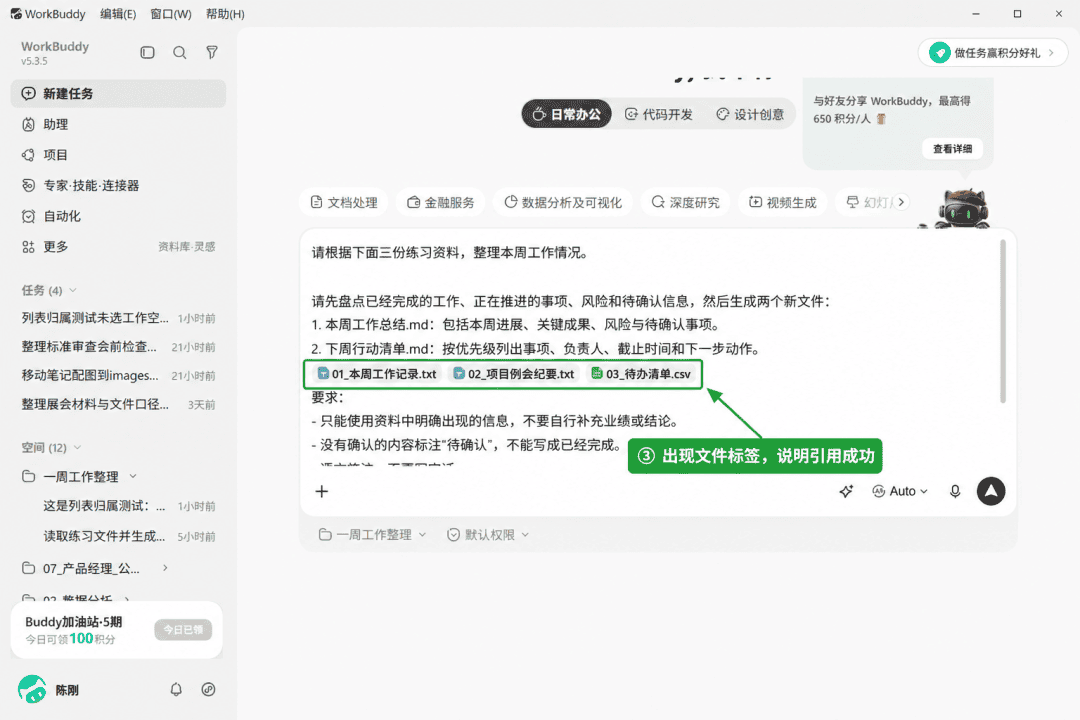Open 做任务赢积分好礼 promotion button
The image size is (1080, 720).
coord(993,53)
